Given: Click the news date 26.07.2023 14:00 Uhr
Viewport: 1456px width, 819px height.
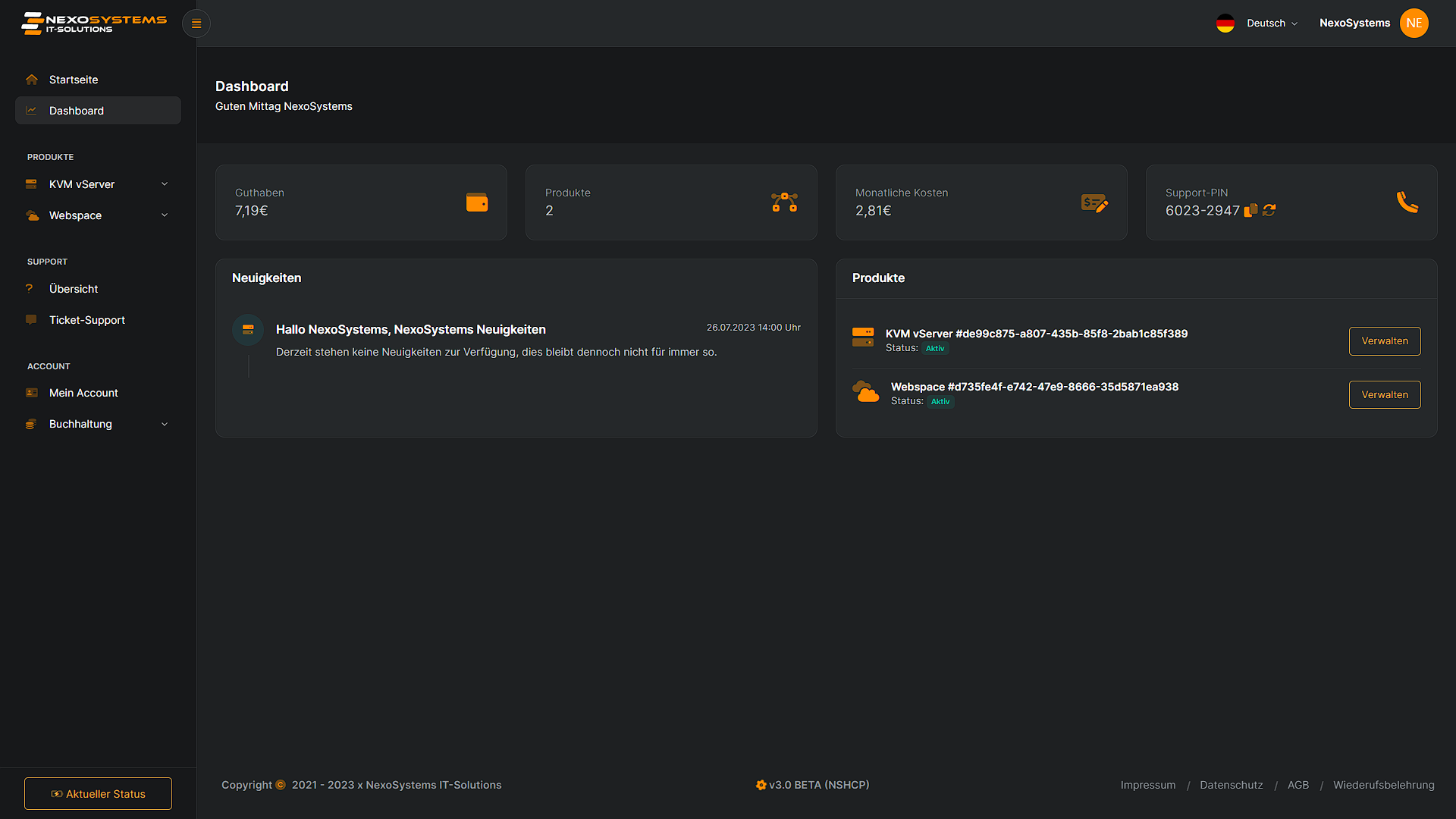Looking at the screenshot, I should pyautogui.click(x=754, y=328).
